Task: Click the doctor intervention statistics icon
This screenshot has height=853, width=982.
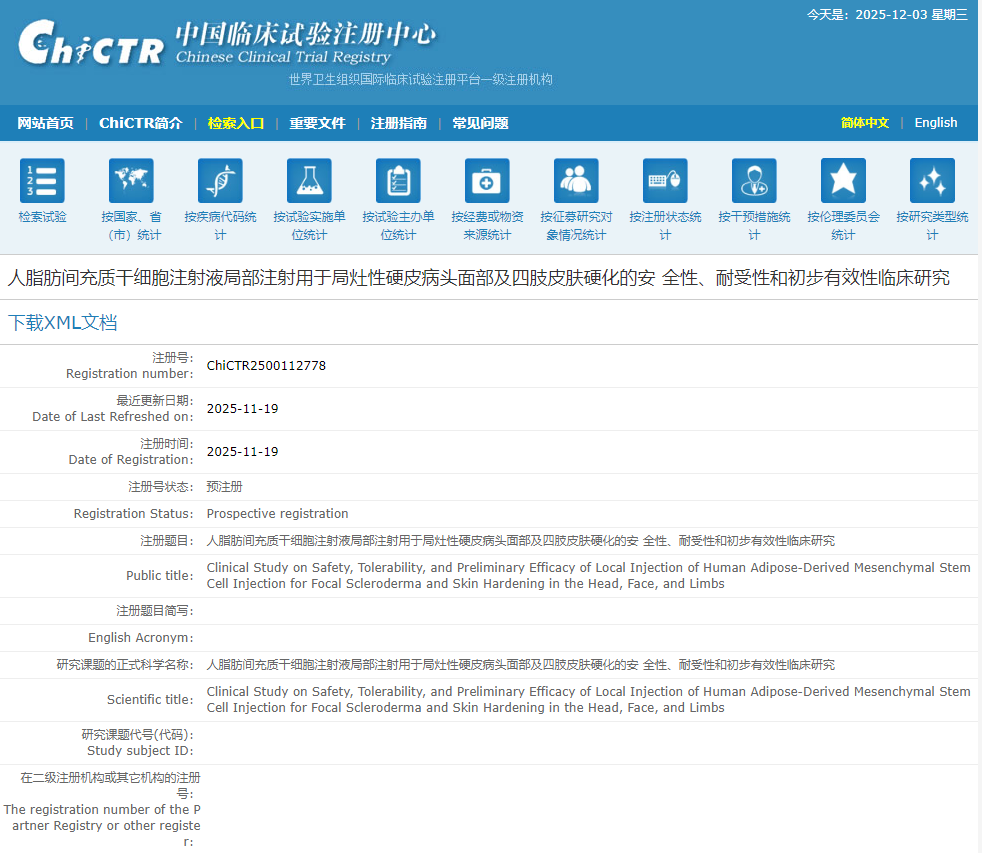Action: [x=754, y=181]
